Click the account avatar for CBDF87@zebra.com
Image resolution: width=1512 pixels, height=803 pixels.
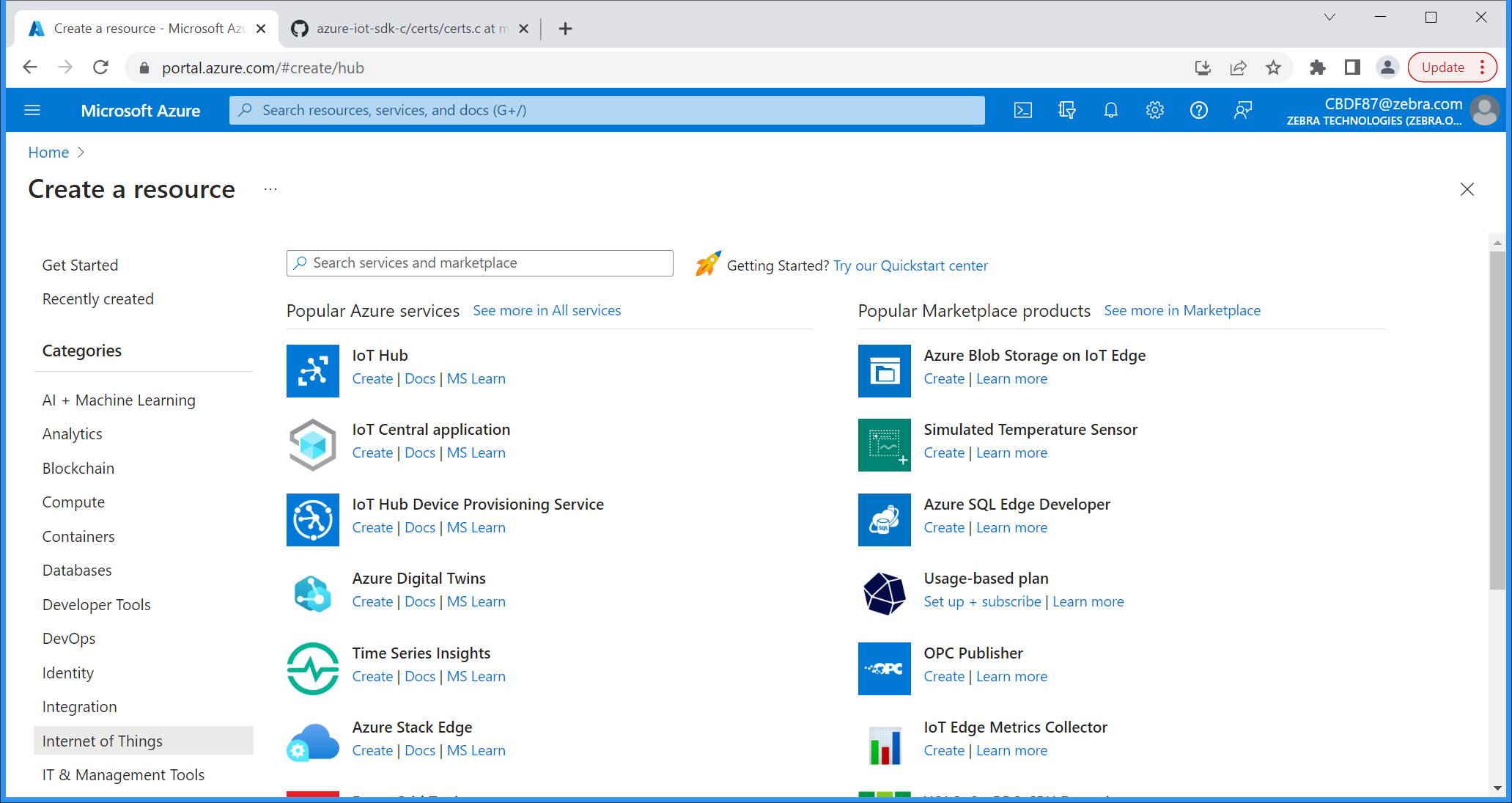1485,110
